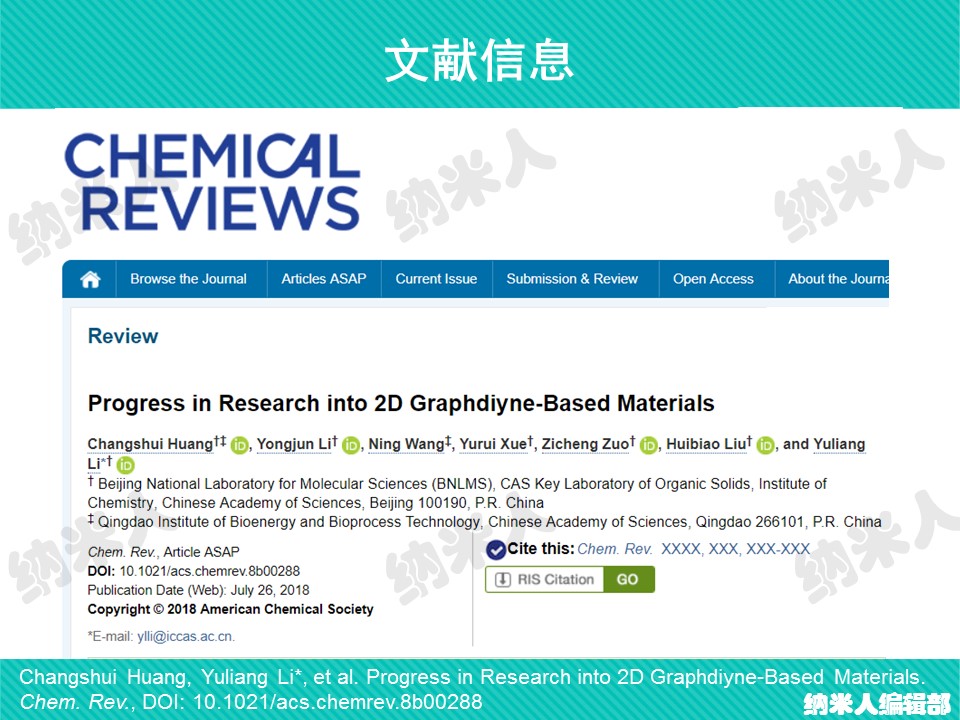
Task: Click the DOI 10.1021/acs.chemrev.8b00288 text
Action: pyautogui.click(x=209, y=571)
